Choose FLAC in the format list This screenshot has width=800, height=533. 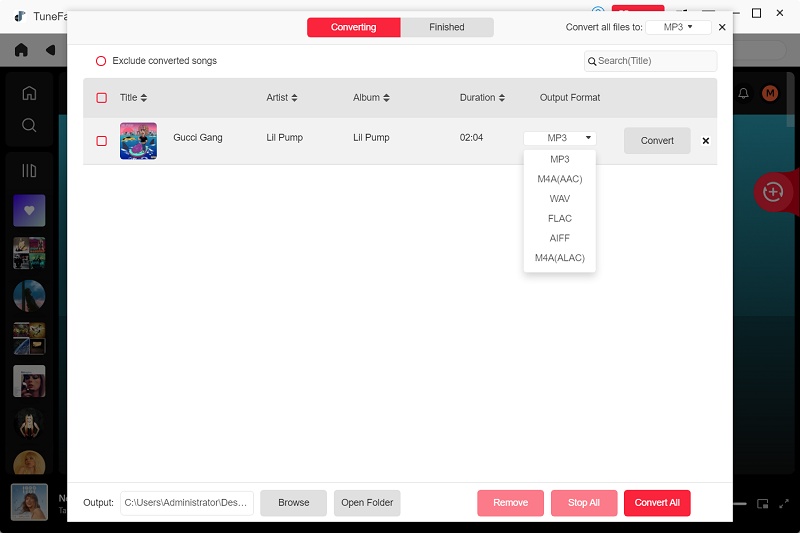pos(560,218)
